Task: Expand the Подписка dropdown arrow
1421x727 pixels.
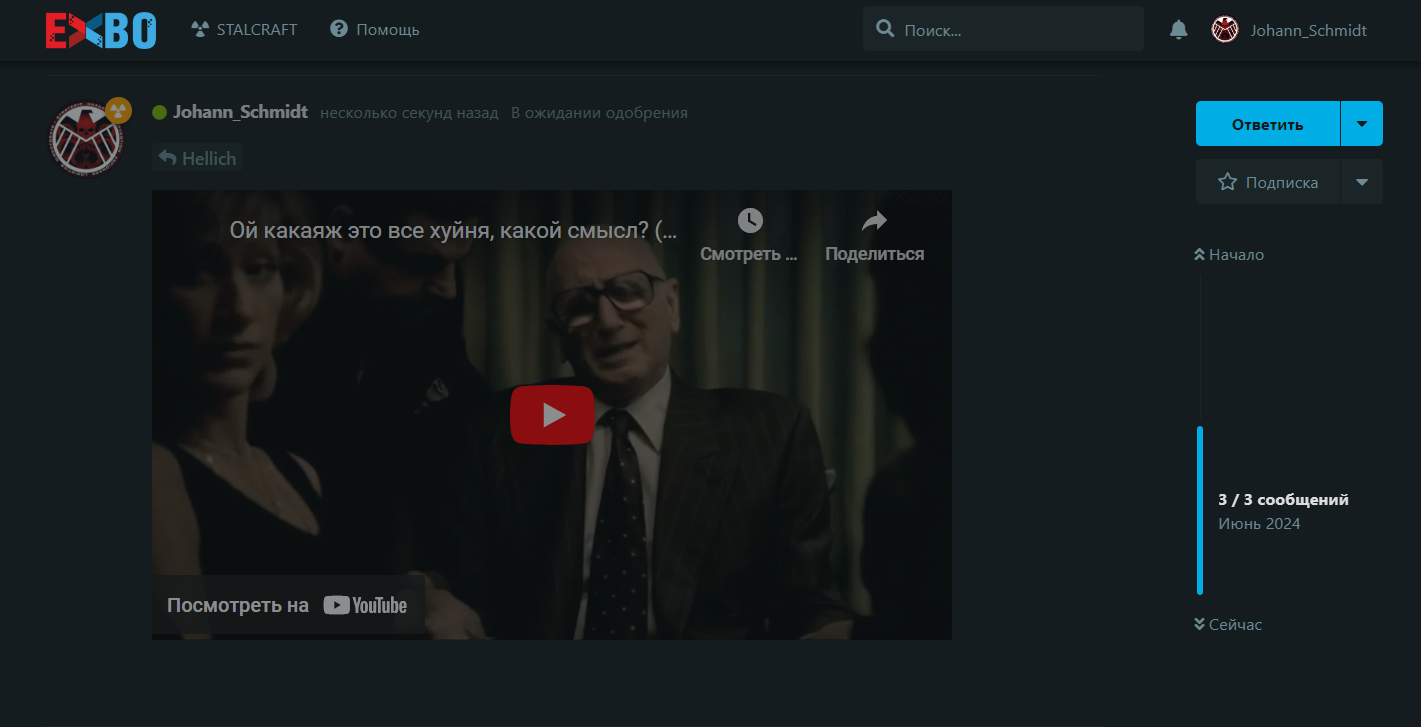Action: (x=1362, y=182)
